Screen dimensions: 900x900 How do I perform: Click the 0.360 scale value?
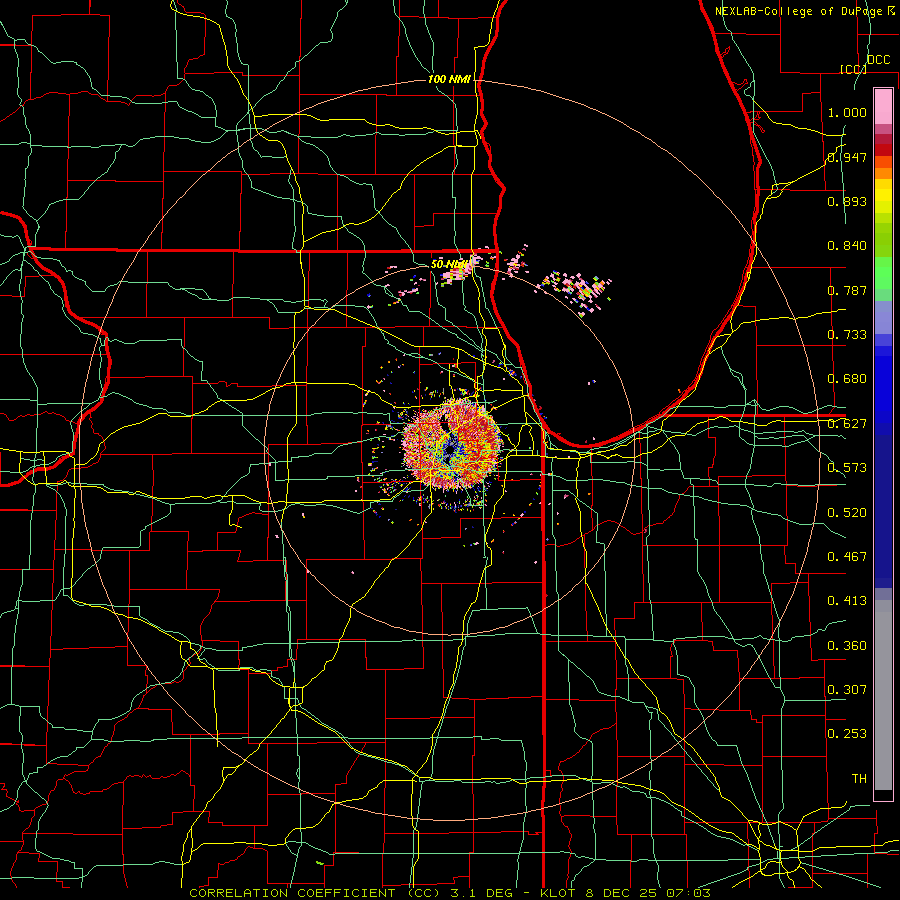click(x=847, y=646)
